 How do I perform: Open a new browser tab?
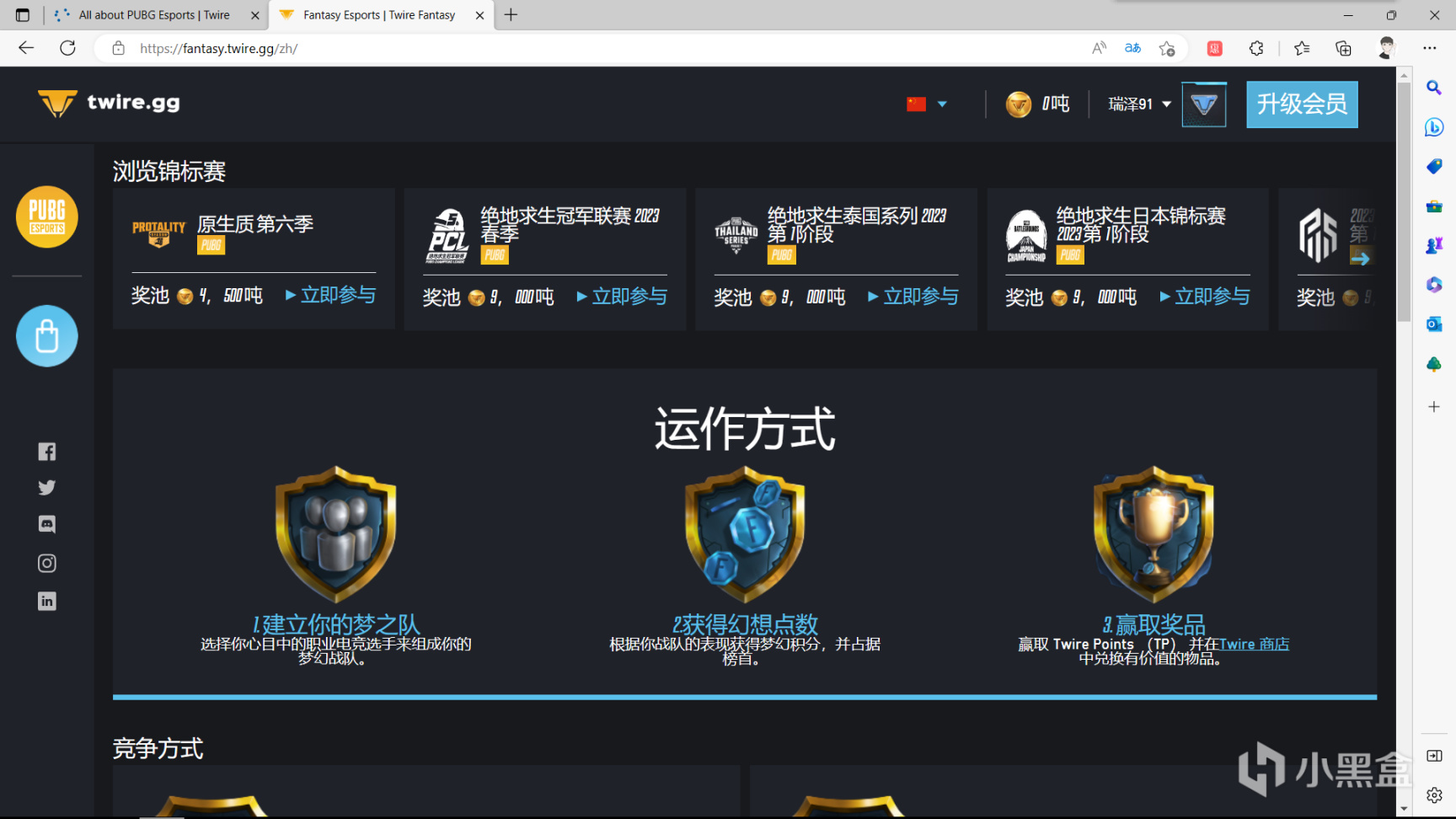pos(511,15)
